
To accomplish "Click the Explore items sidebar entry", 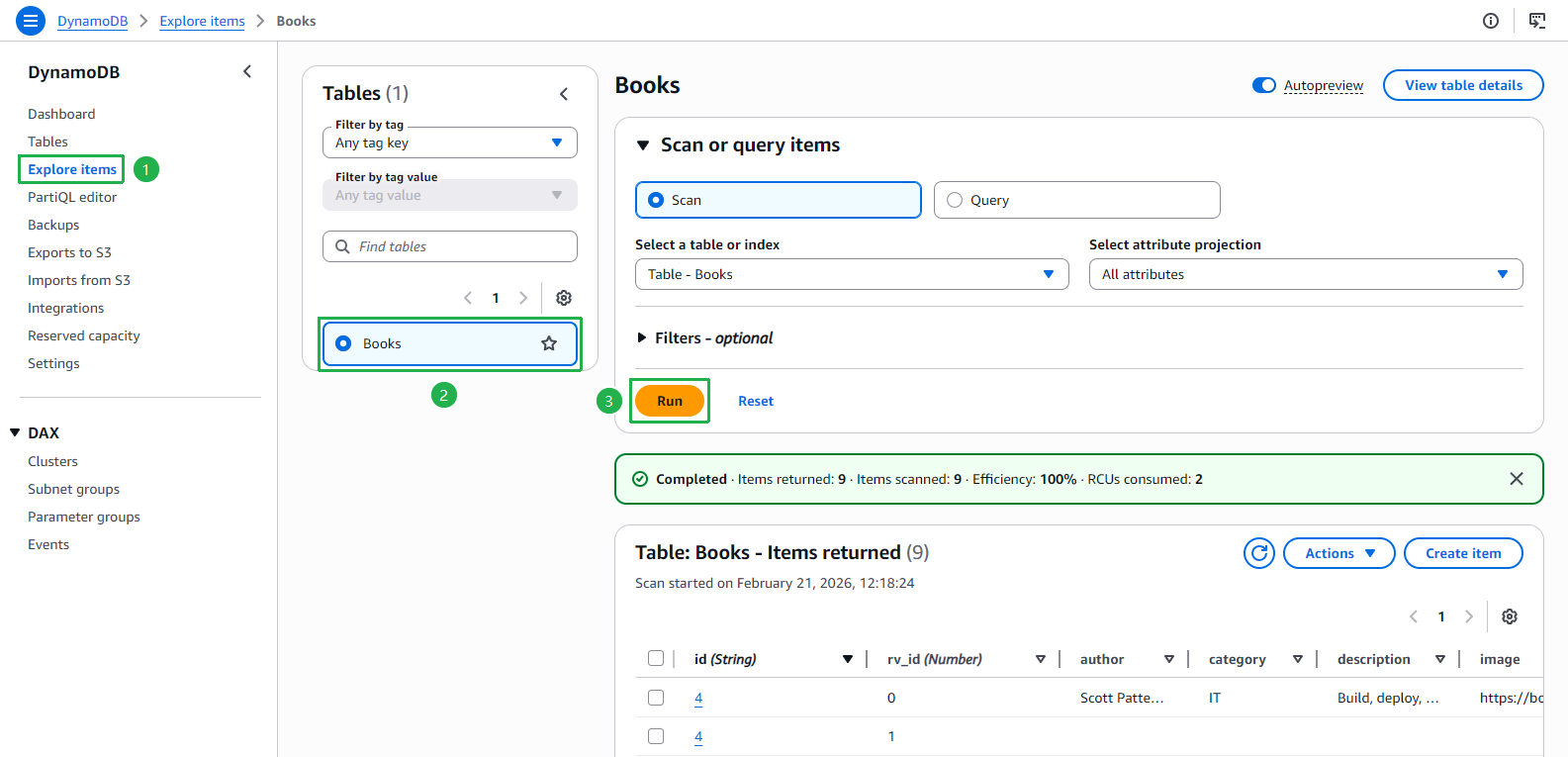I will tap(72, 169).
